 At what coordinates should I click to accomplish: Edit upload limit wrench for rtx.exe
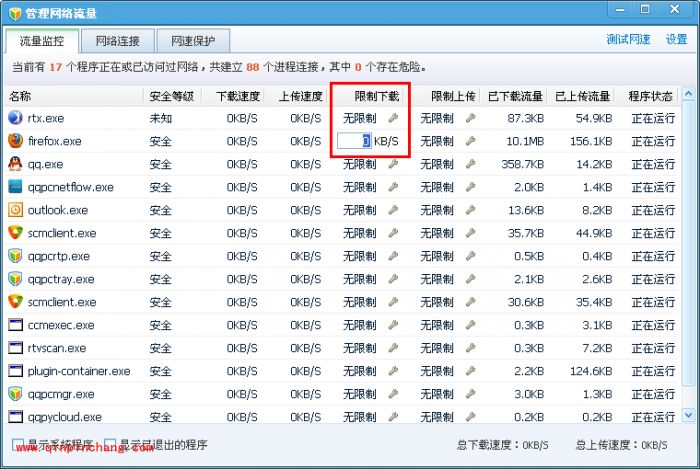[x=470, y=118]
